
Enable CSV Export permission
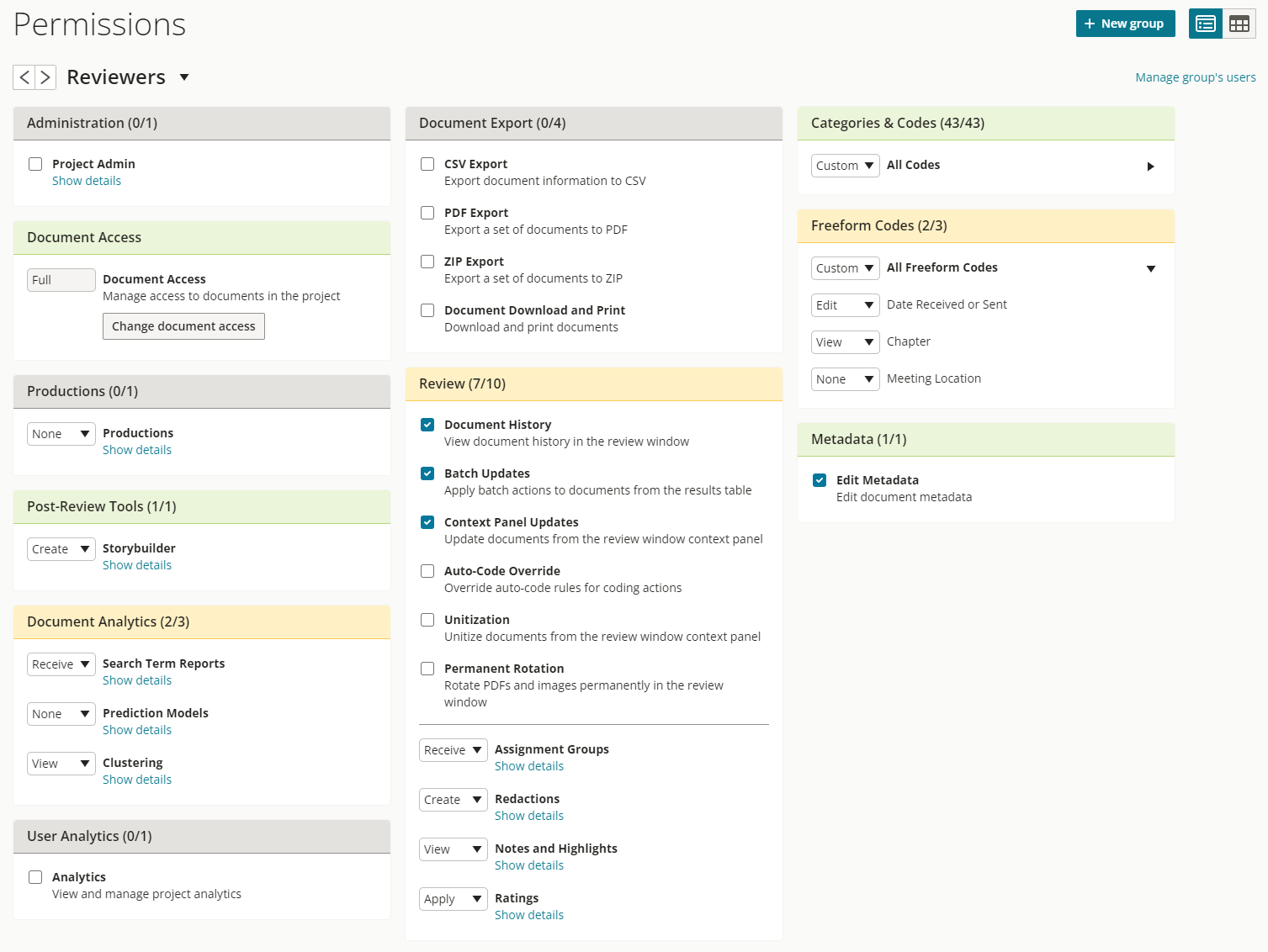427,164
